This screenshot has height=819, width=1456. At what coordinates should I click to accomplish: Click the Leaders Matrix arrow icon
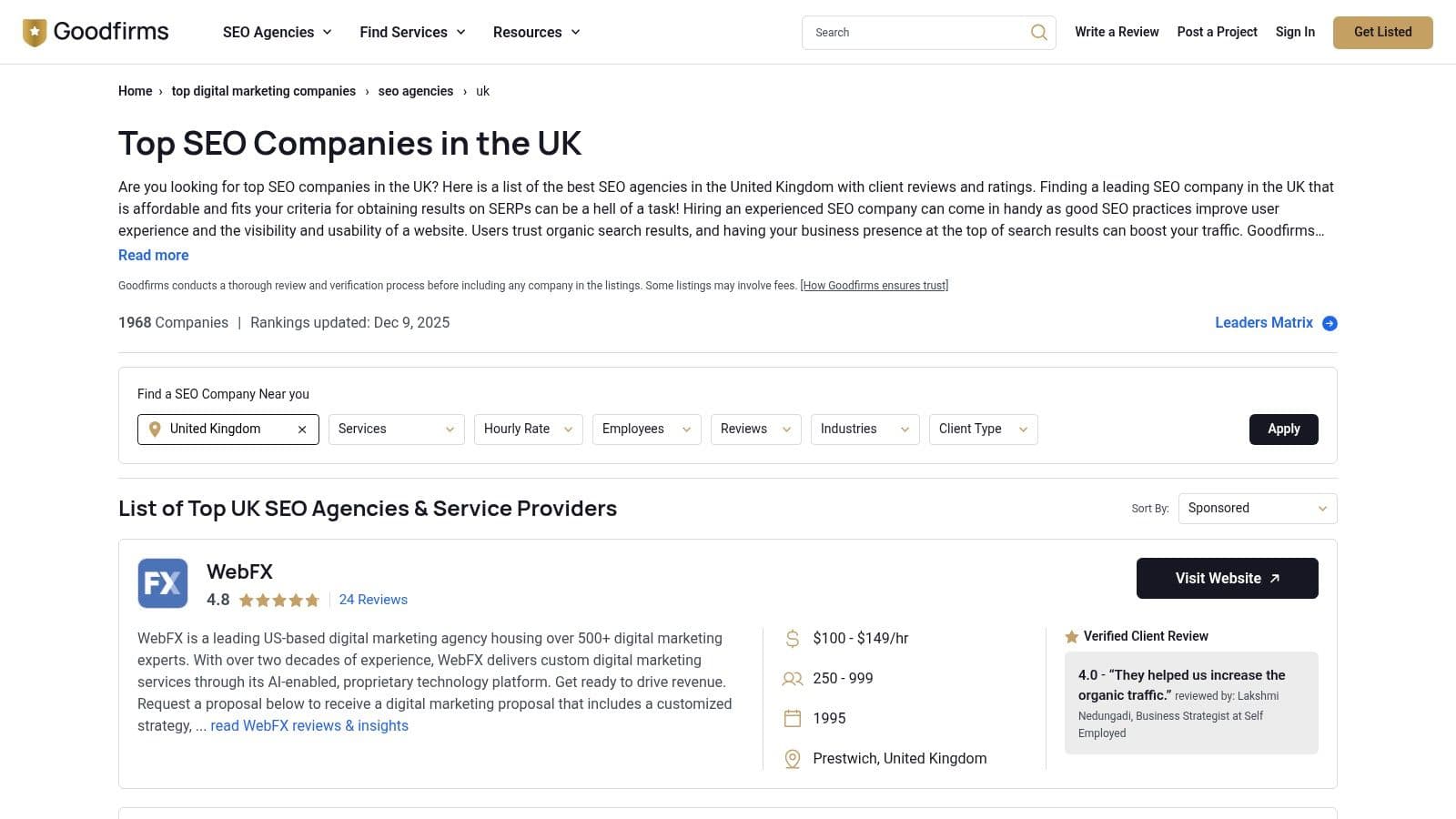pos(1330,323)
